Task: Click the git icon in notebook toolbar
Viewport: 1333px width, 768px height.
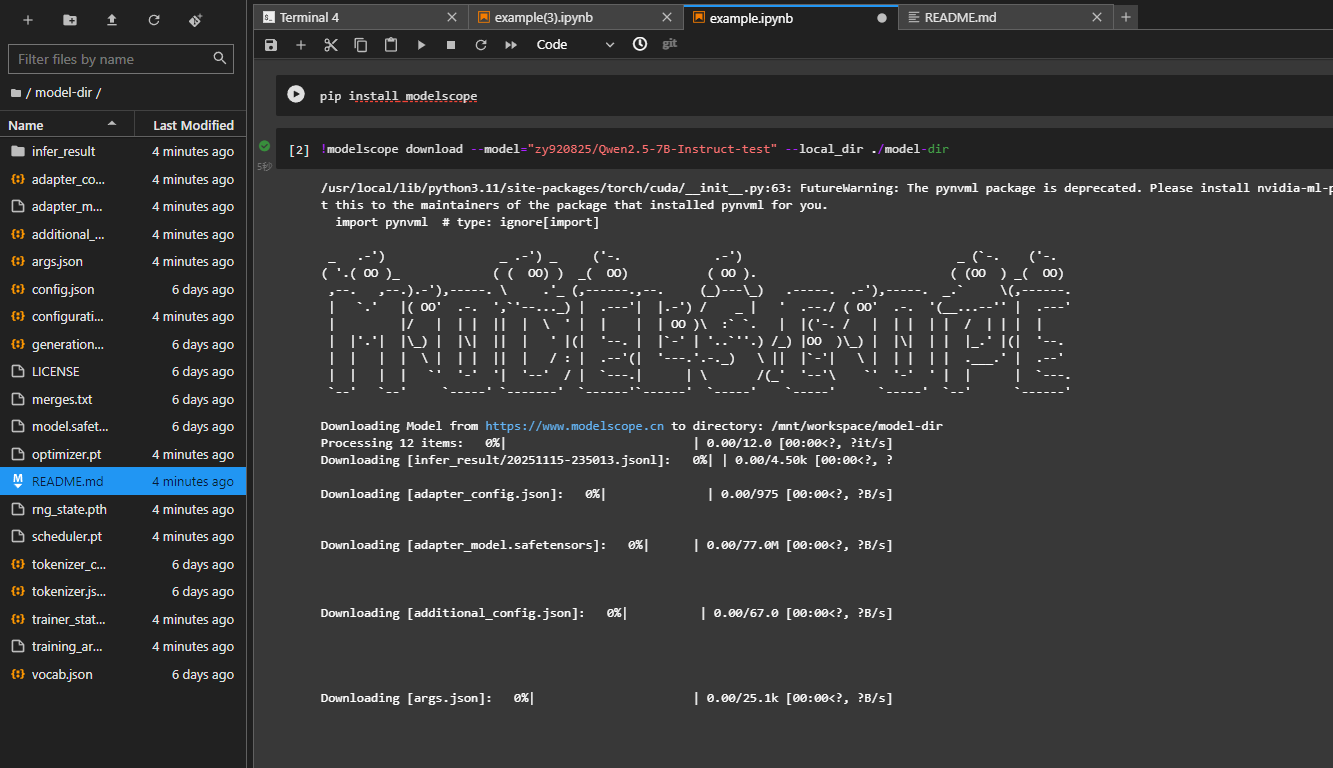Action: pos(670,44)
